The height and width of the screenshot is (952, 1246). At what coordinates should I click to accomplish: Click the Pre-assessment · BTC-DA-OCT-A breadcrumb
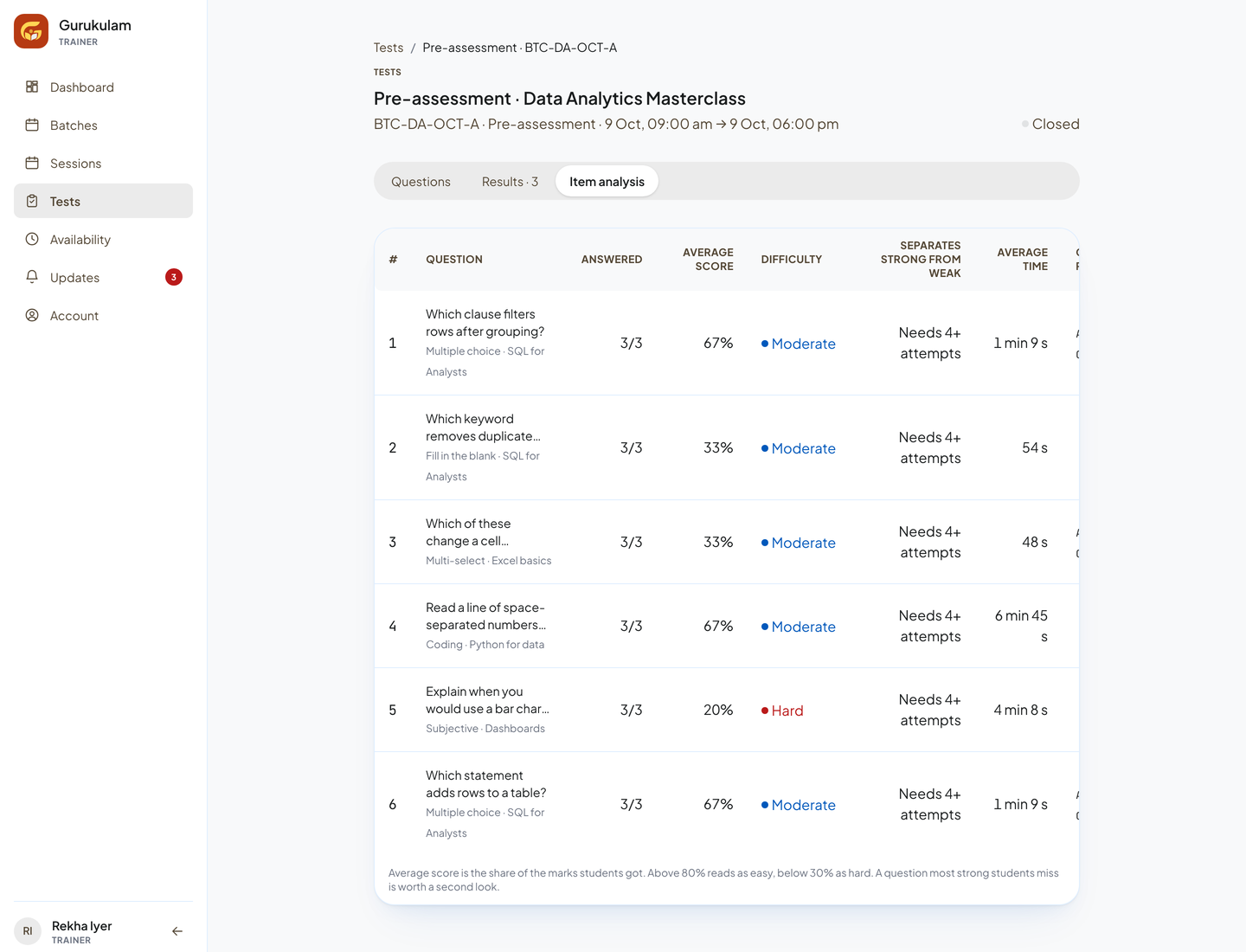click(520, 48)
